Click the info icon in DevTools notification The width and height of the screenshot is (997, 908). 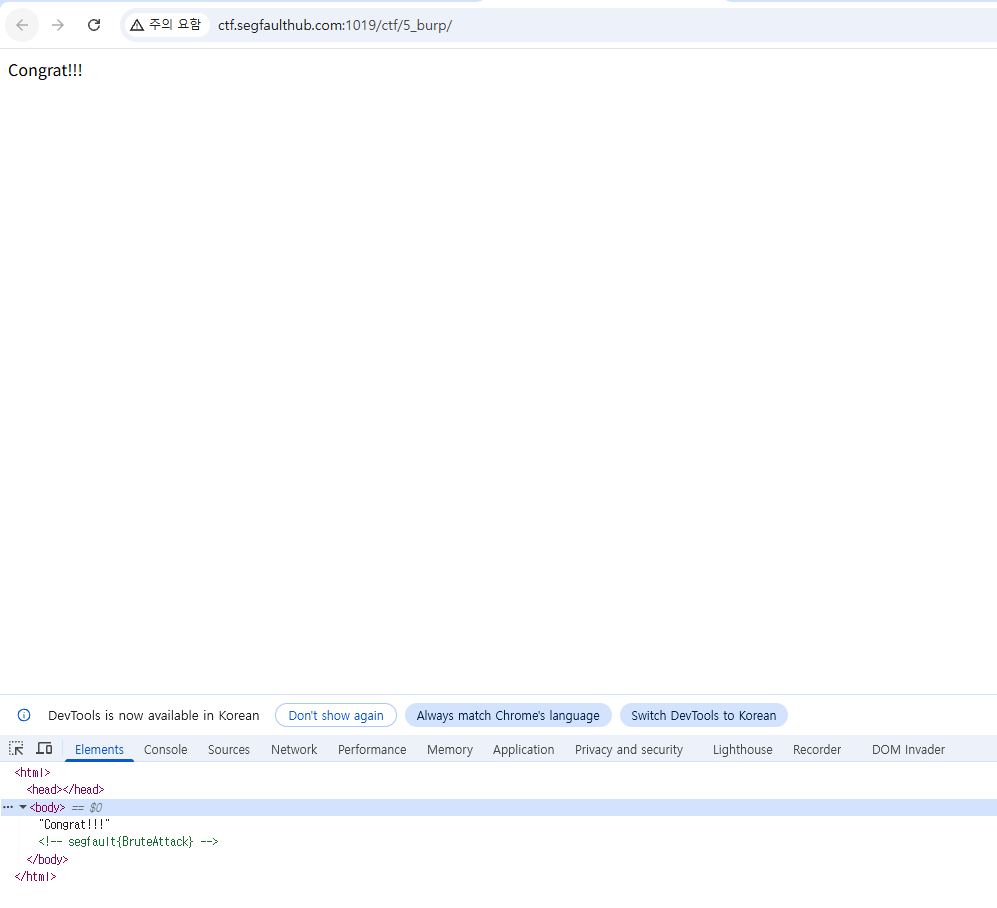(24, 716)
